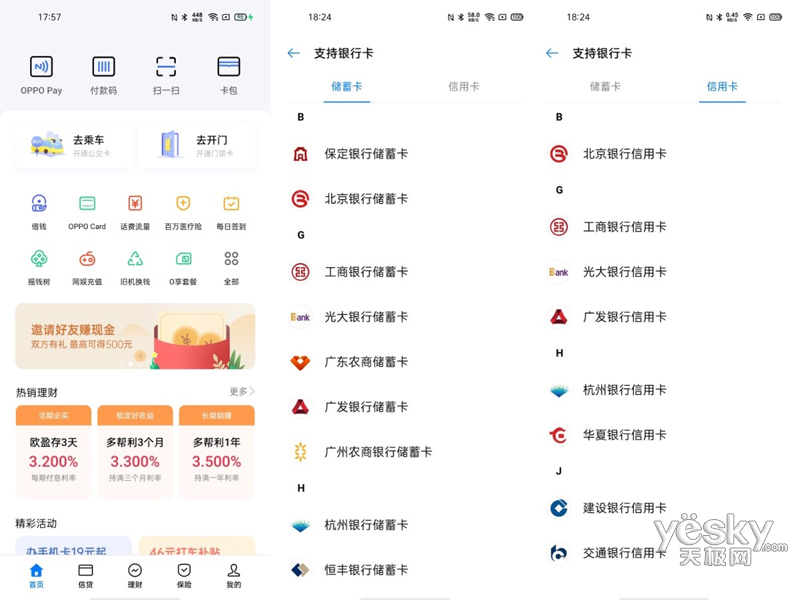This screenshot has height=600, width=800.
Task: Open 百万医疗险 insurance icon
Action: pos(183,204)
